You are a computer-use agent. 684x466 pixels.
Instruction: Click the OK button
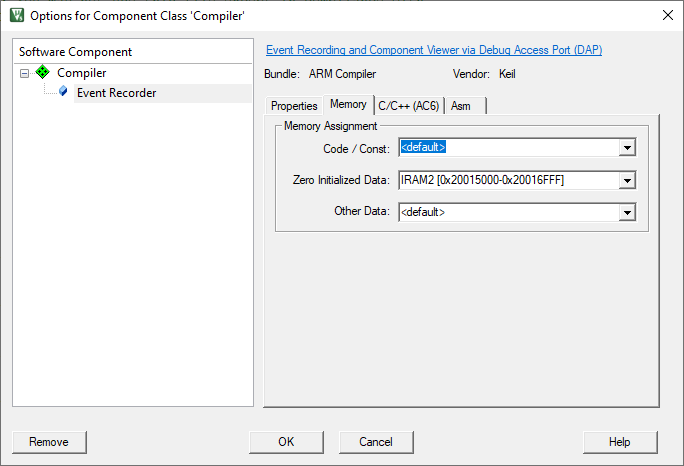(286, 442)
